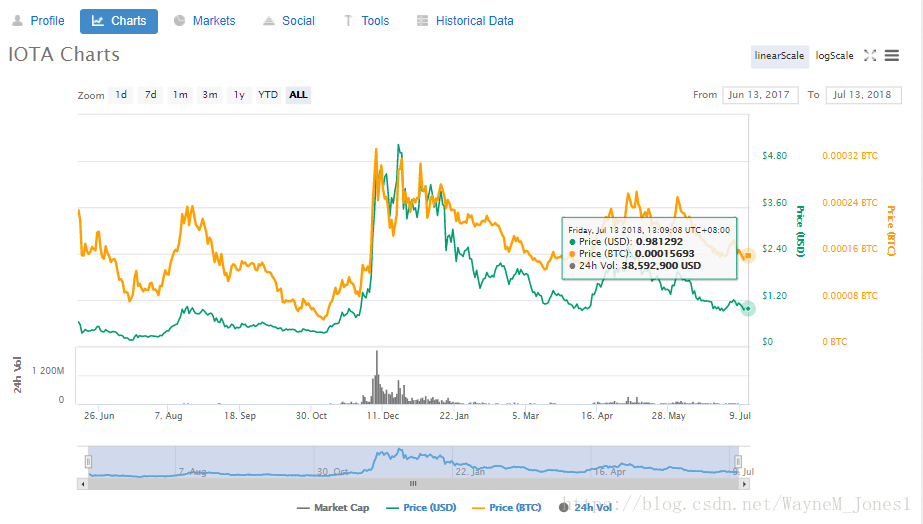This screenshot has width=923, height=524.
Task: Toggle Price (BTC) series in legend
Action: [x=507, y=508]
